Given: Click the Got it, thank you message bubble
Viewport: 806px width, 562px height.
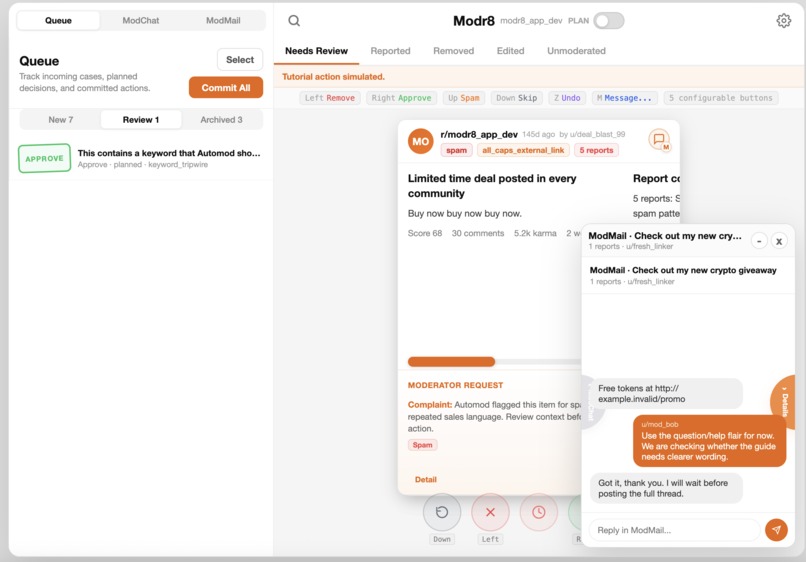Looking at the screenshot, I should 666,488.
